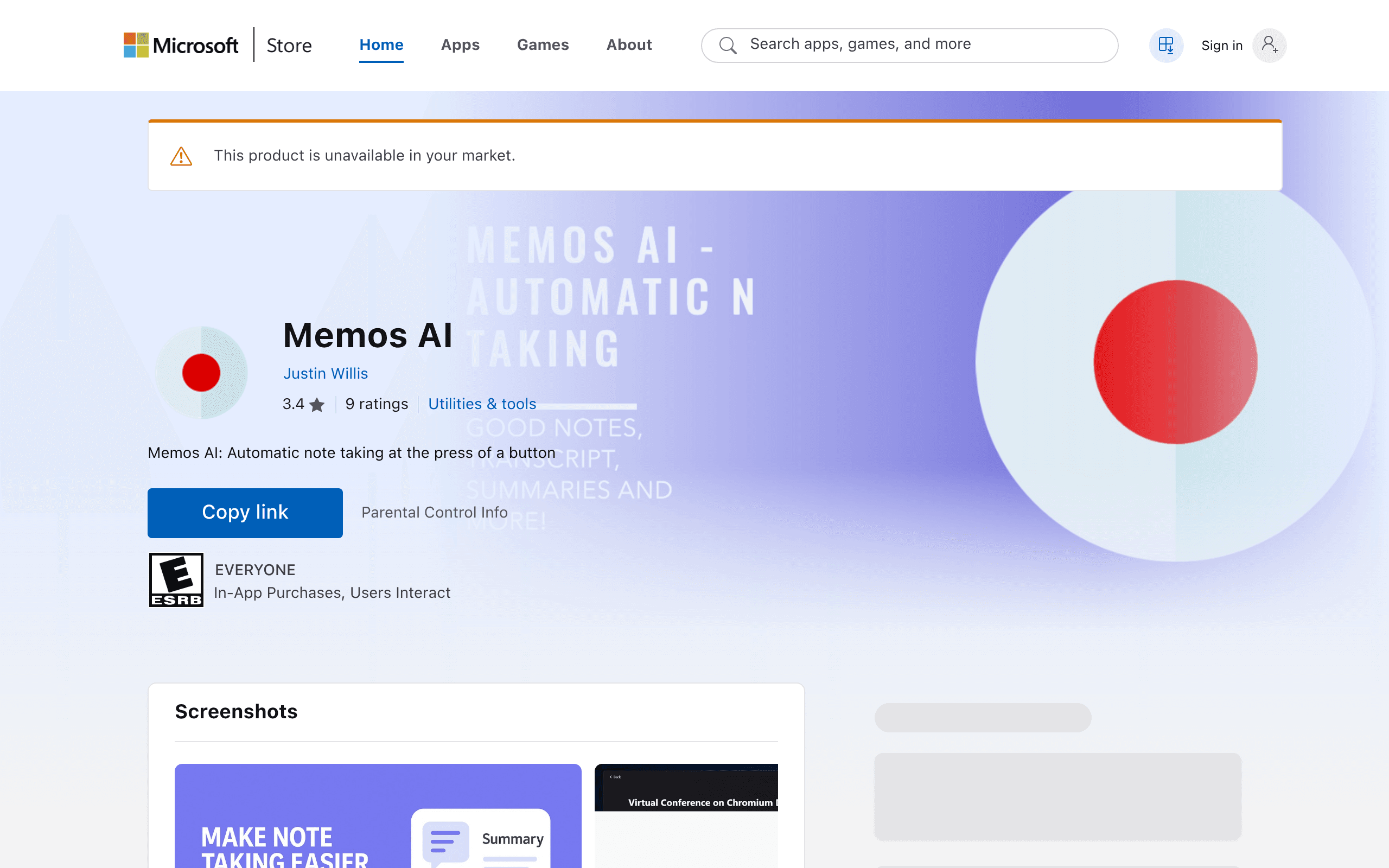Open Parental Control Info
Screen dimensions: 1389x868
435,513
